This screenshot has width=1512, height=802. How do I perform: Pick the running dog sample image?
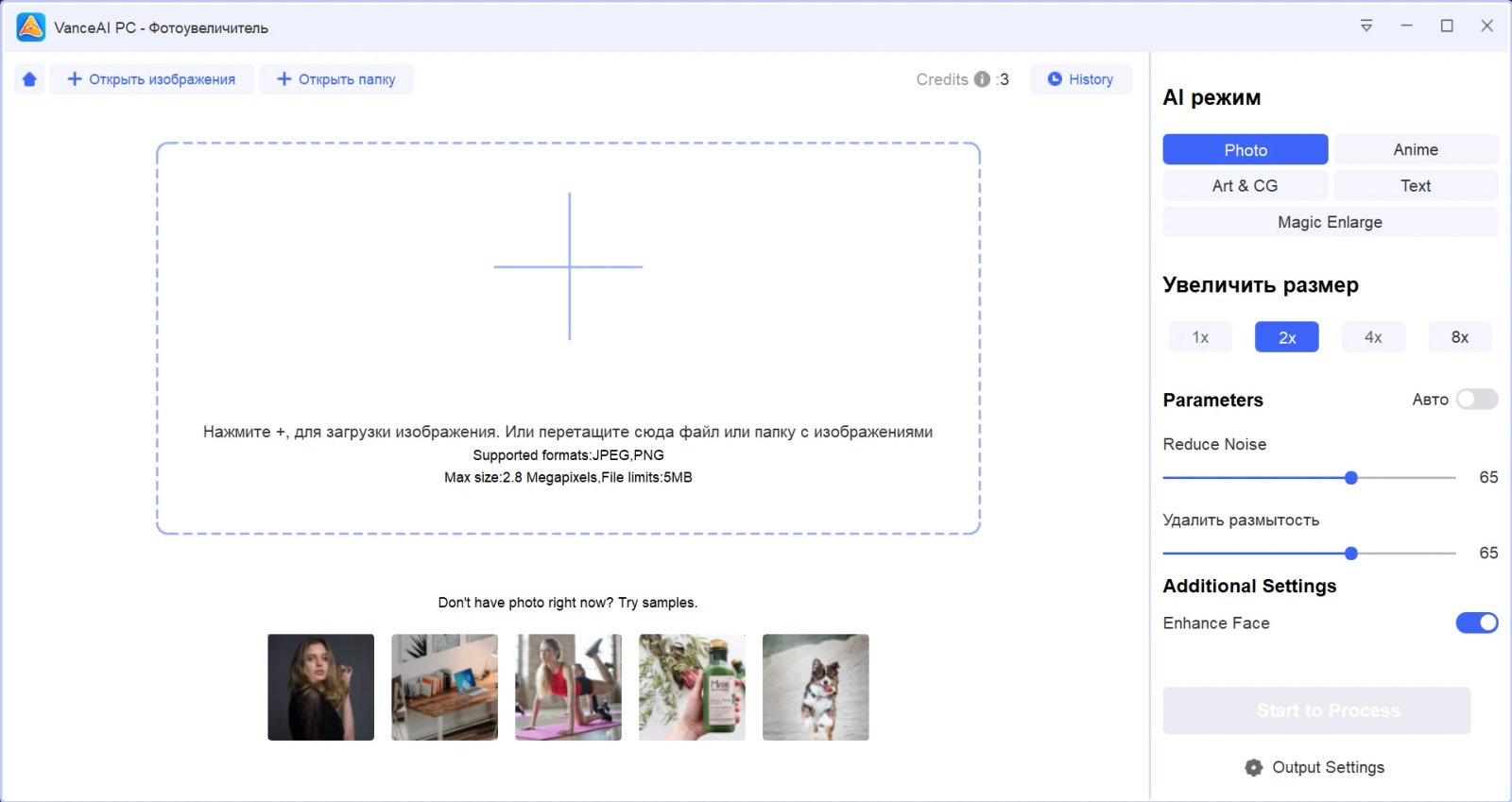pyautogui.click(x=816, y=687)
